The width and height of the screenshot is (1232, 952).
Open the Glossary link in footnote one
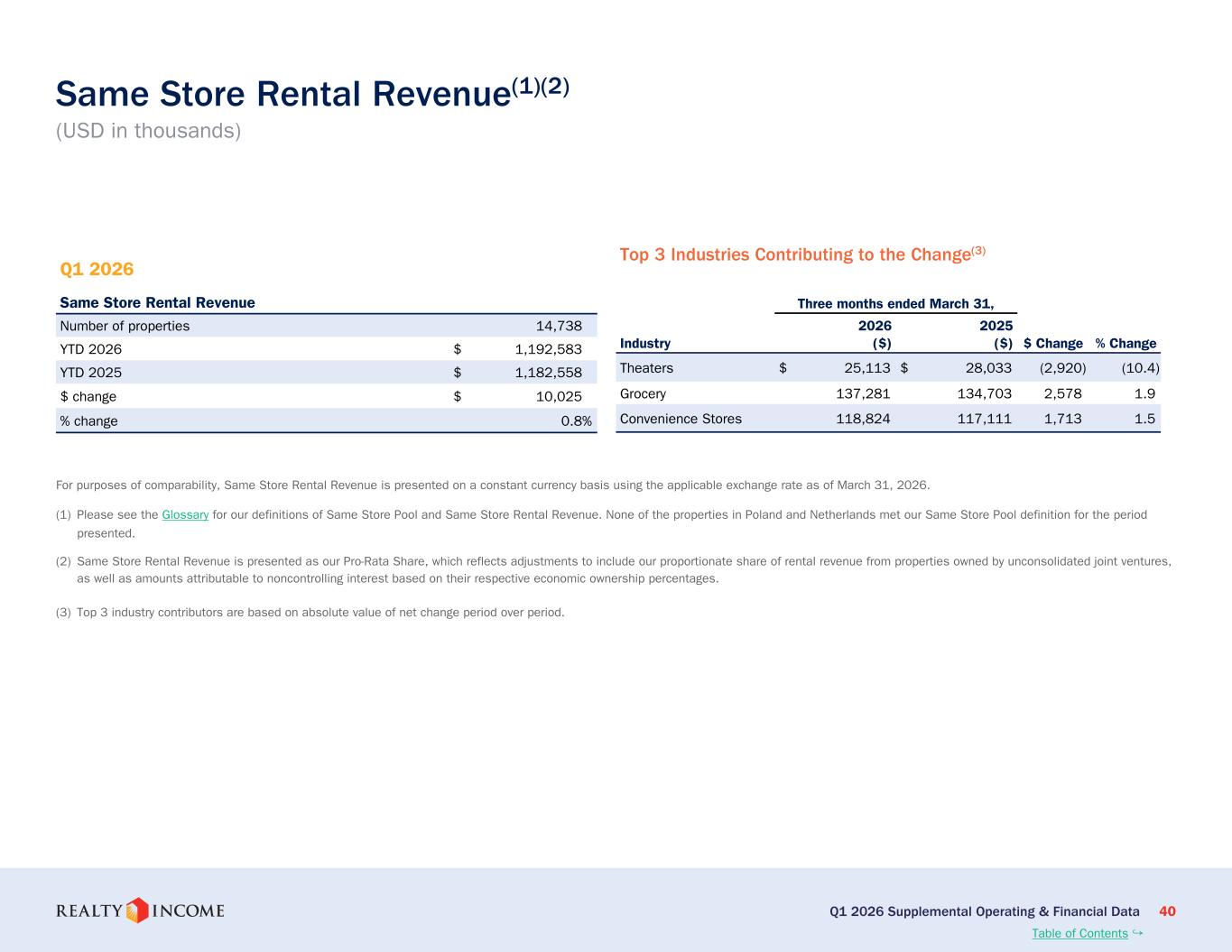pos(185,514)
